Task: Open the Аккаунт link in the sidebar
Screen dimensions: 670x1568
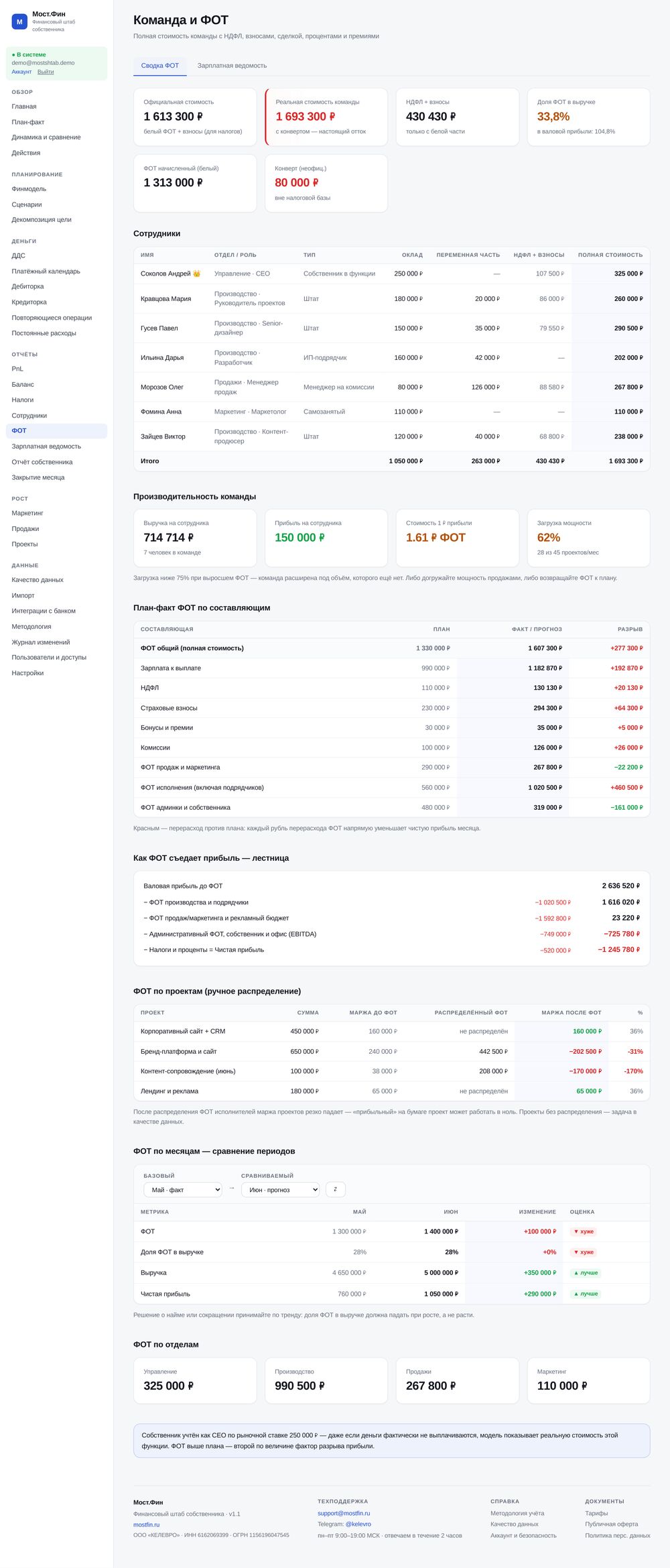Action: click(x=21, y=72)
